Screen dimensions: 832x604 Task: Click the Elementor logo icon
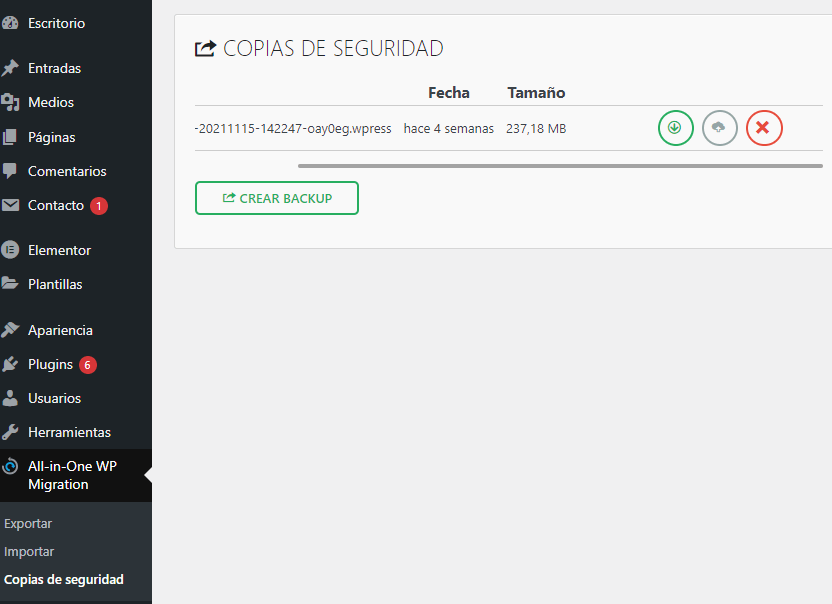(x=10, y=250)
